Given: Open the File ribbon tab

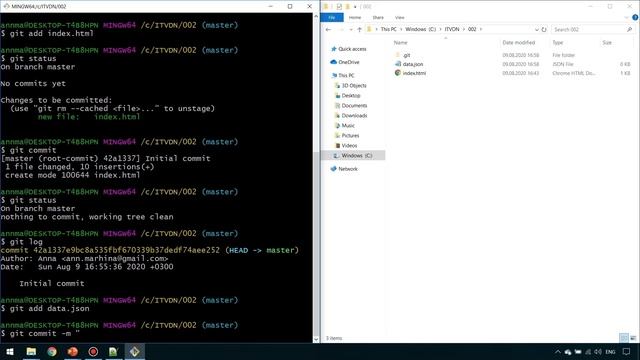Looking at the screenshot, I should 332,18.
